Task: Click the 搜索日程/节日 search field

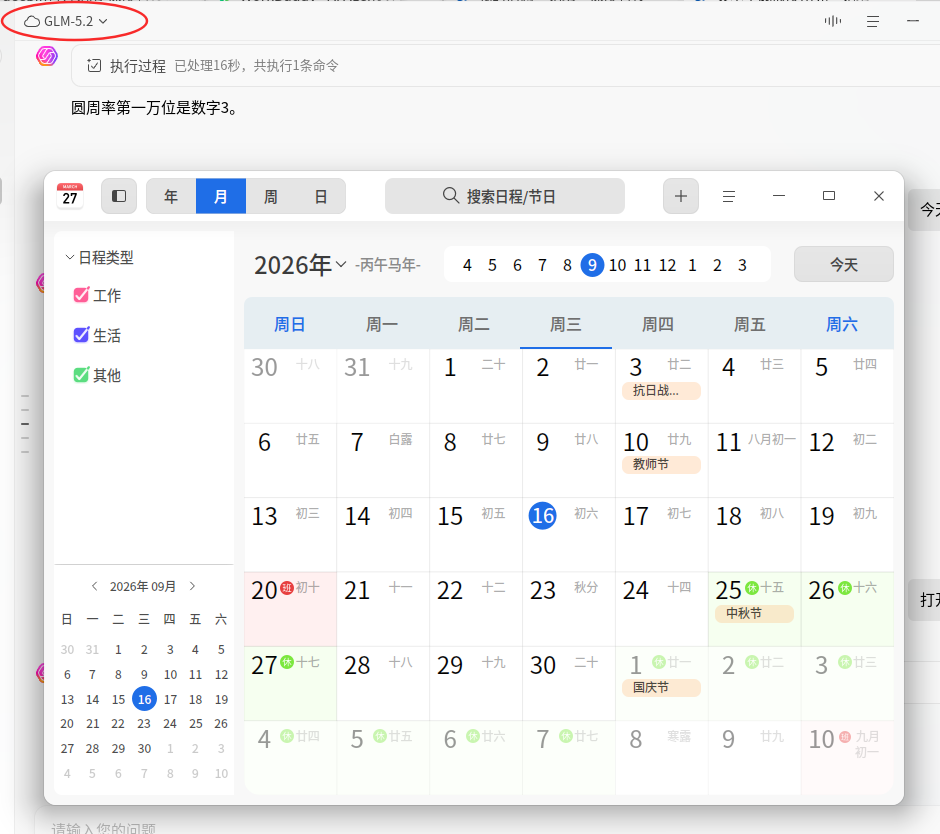Action: coord(505,196)
